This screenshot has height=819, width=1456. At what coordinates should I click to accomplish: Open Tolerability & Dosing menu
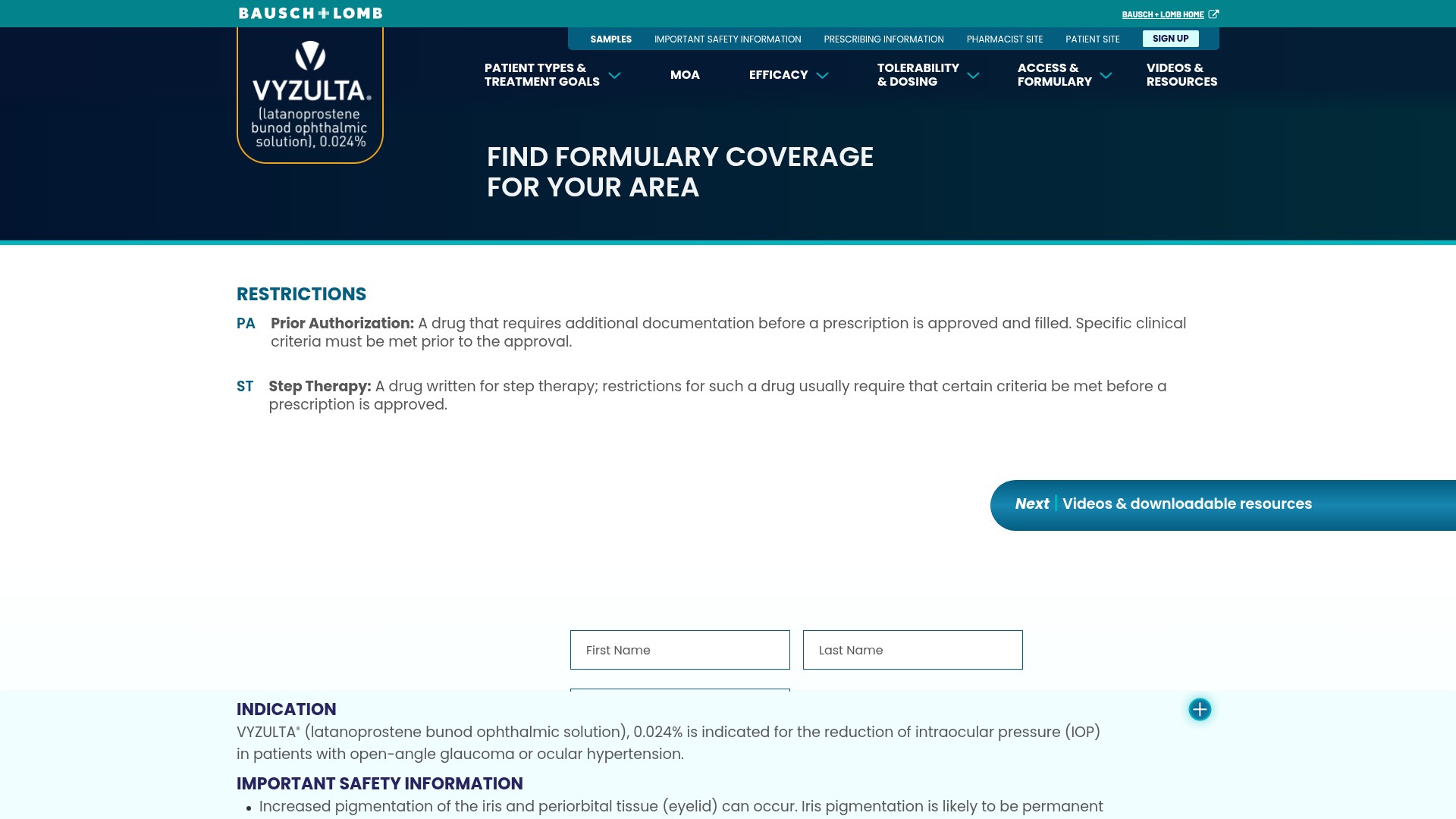click(918, 75)
